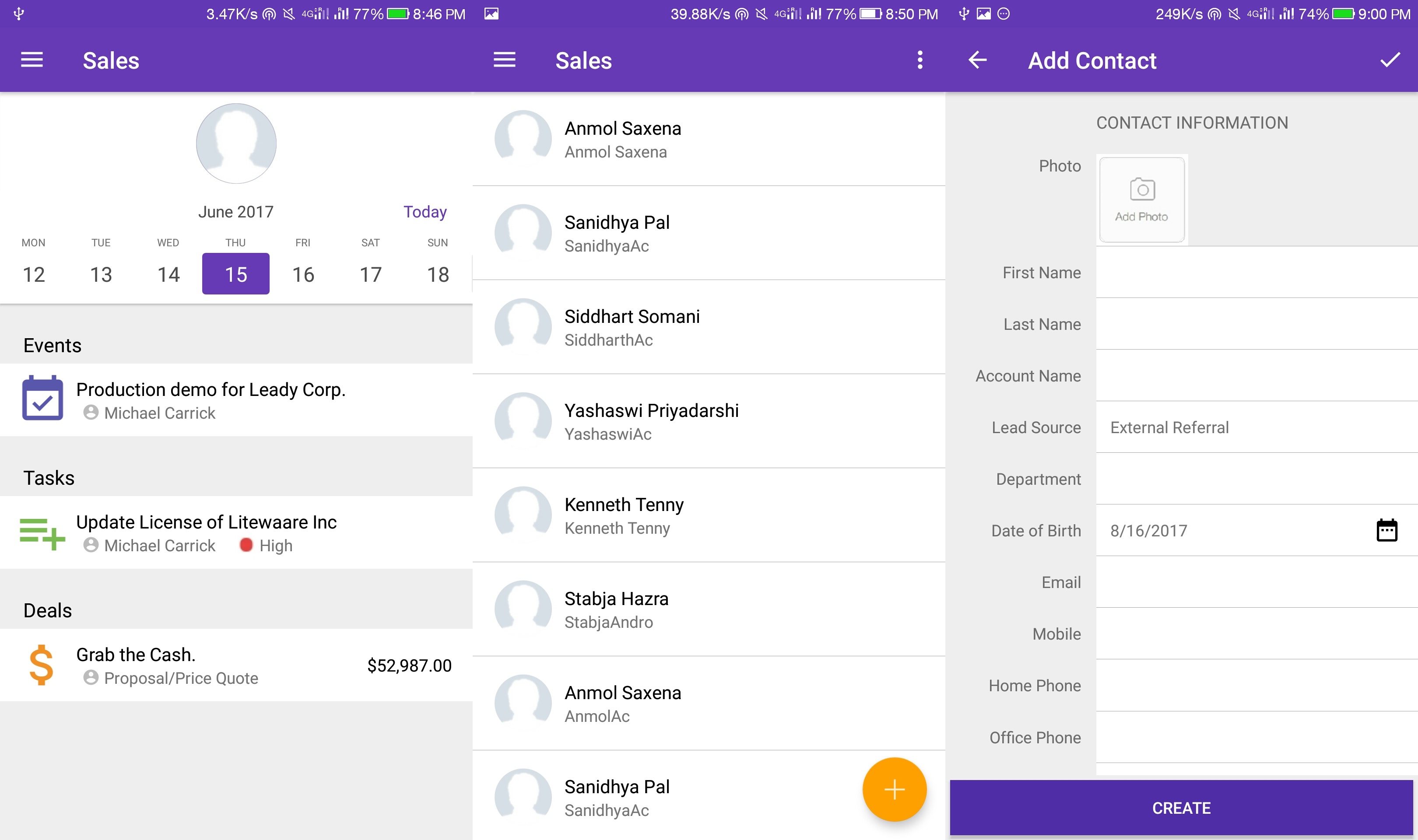The width and height of the screenshot is (1418, 840).
Task: Tap the profile avatar above June 2017
Action: 236,144
